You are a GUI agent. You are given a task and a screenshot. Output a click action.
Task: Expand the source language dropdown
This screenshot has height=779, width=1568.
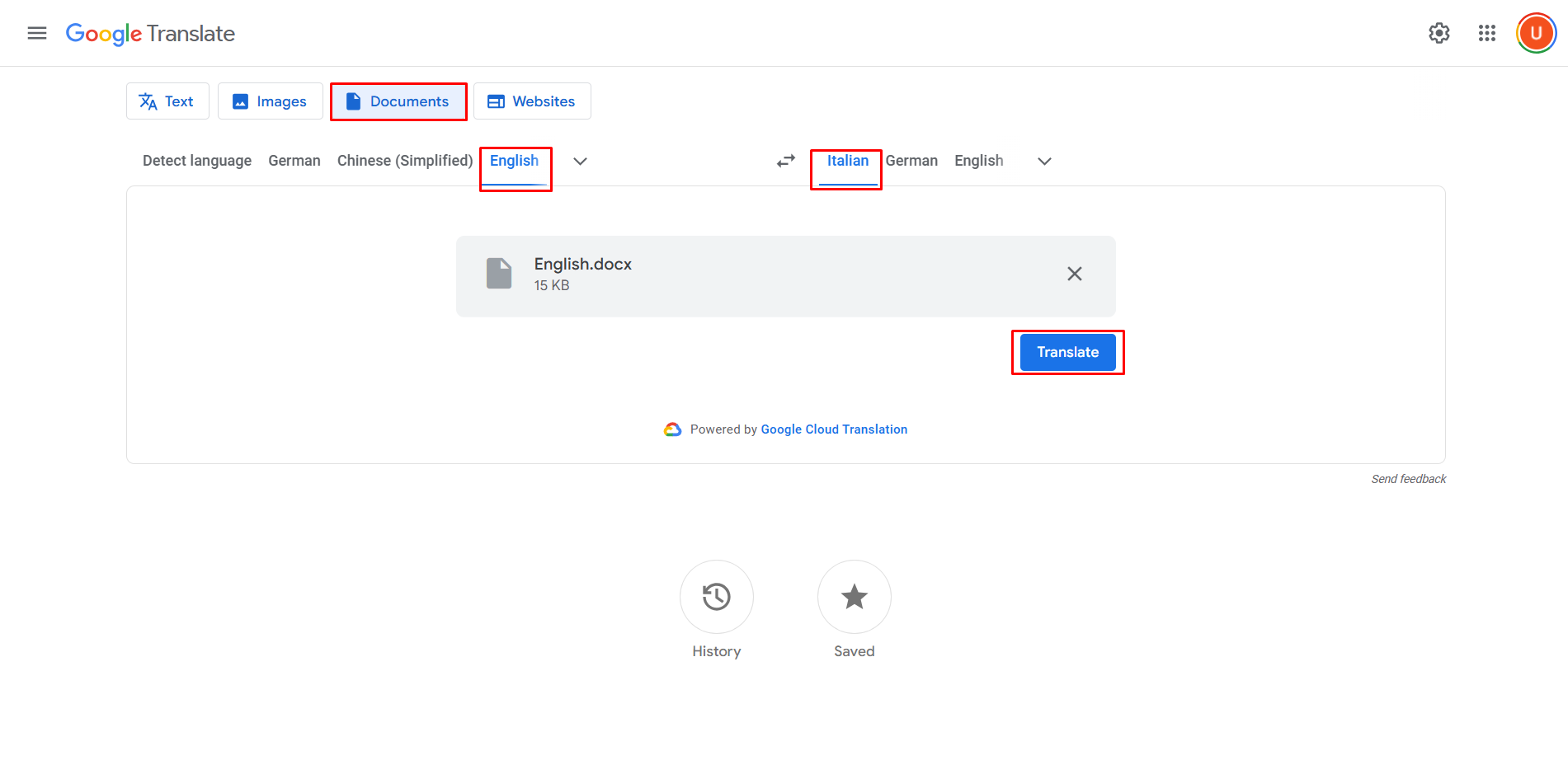580,161
